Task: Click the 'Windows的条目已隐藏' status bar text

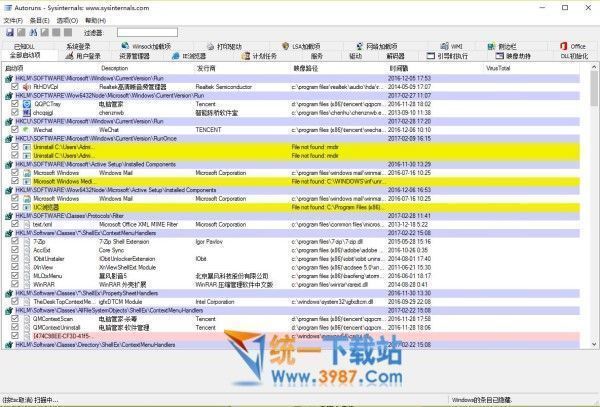Action: (x=481, y=400)
